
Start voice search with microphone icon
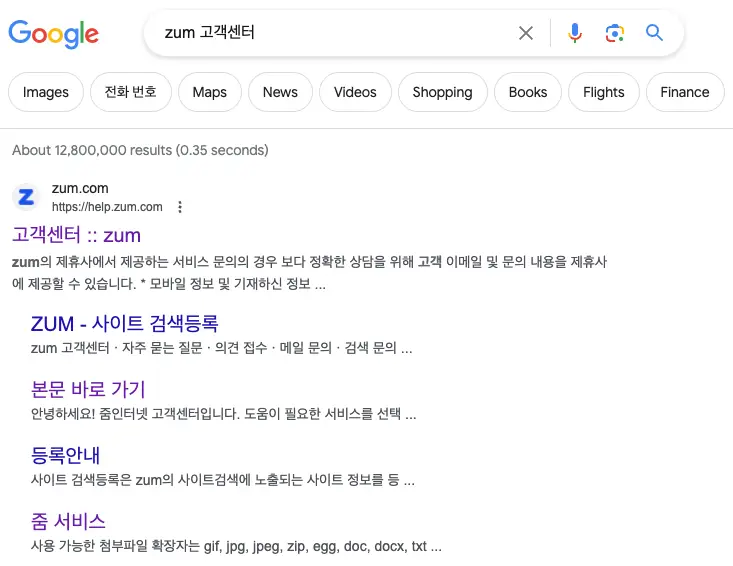pos(575,33)
